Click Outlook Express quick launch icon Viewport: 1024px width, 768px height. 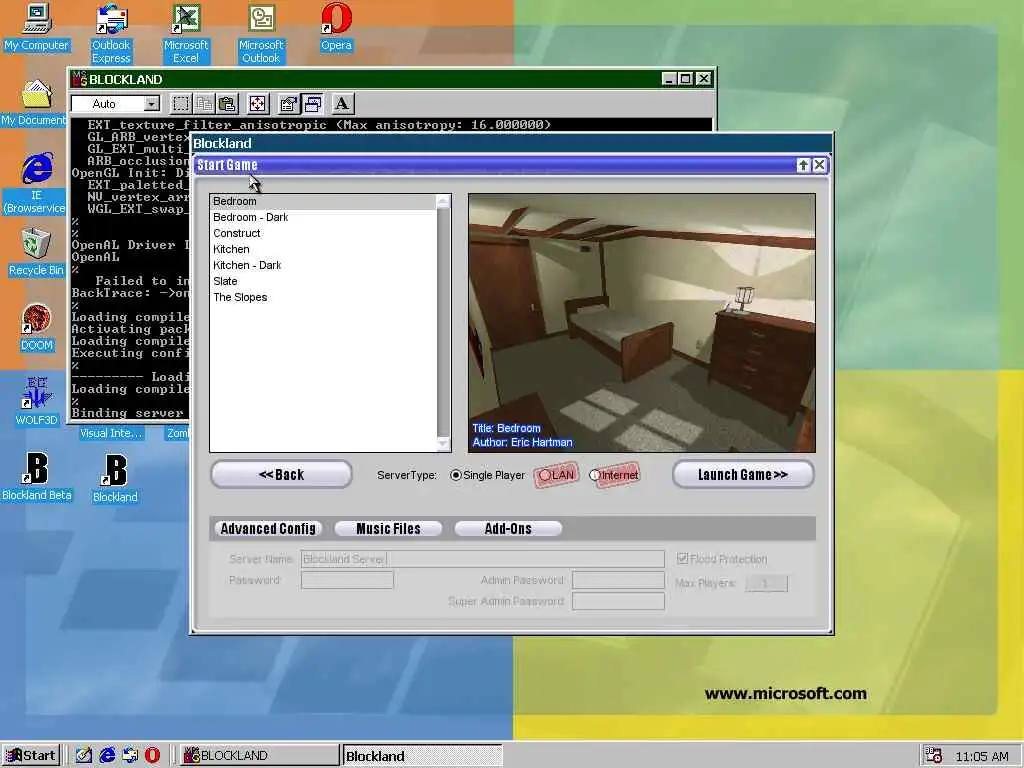pyautogui.click(x=130, y=756)
